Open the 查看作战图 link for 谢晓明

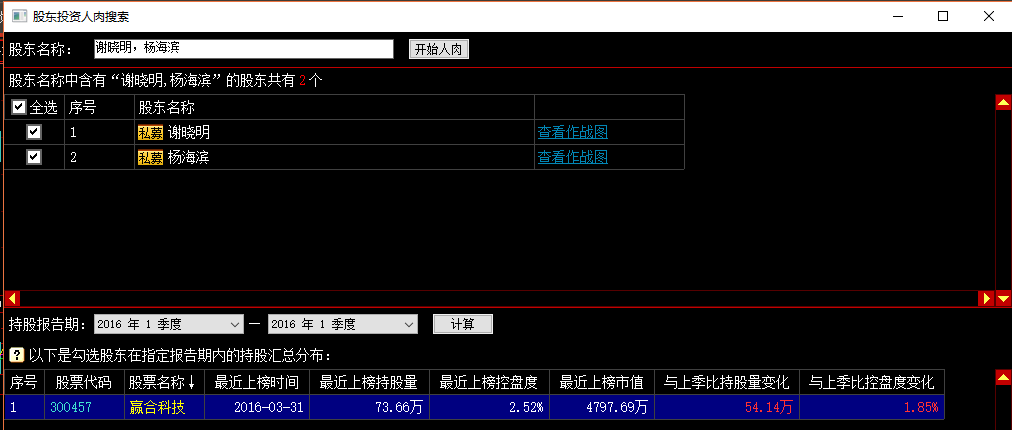pyautogui.click(x=573, y=132)
